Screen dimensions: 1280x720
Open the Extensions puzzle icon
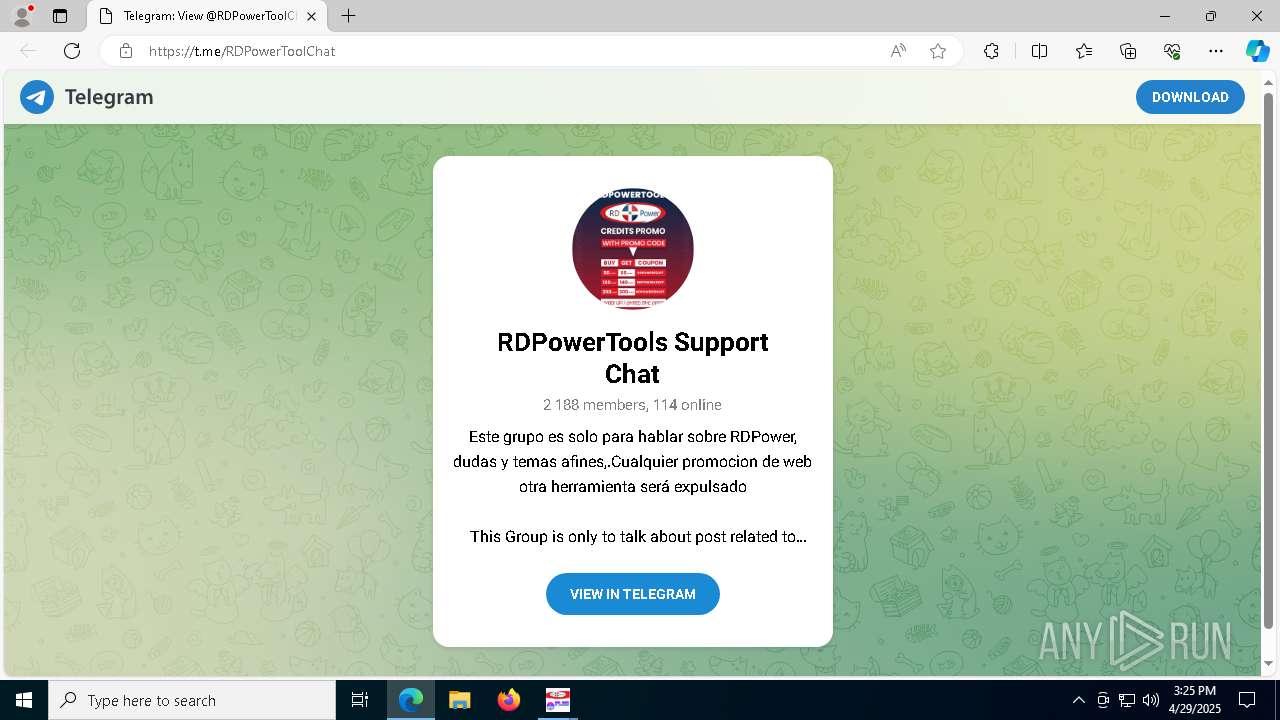(x=991, y=51)
